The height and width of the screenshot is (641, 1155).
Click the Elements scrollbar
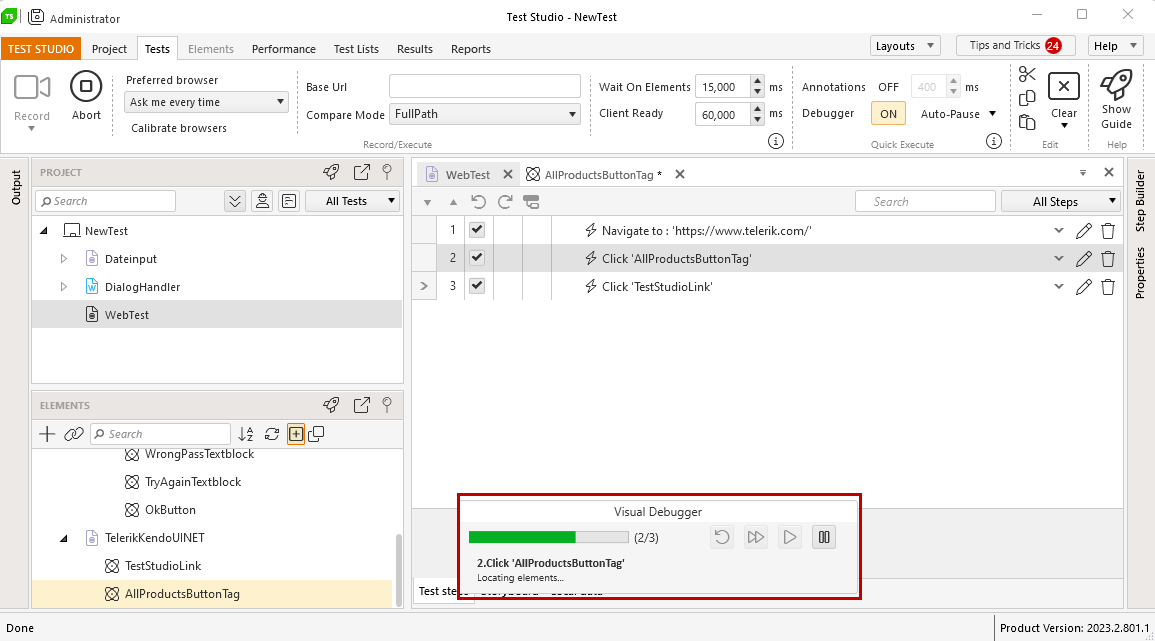tap(399, 569)
